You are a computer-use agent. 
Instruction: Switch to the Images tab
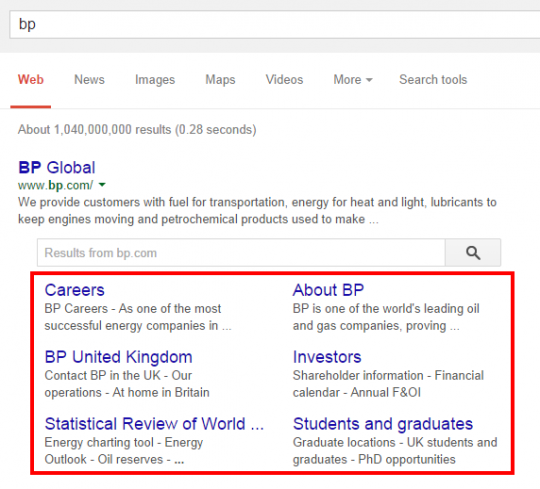(155, 80)
